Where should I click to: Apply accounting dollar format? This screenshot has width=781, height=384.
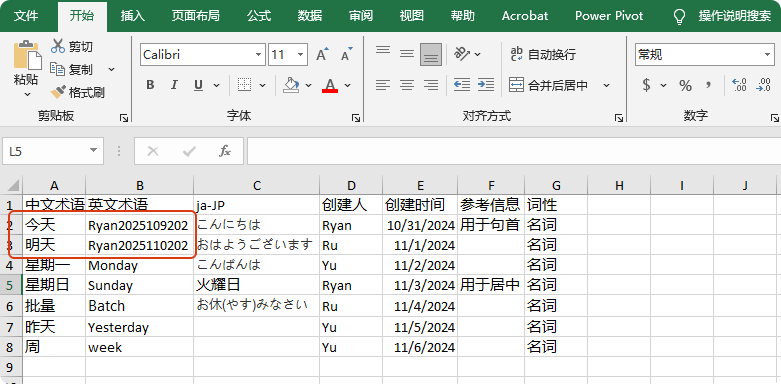click(647, 85)
